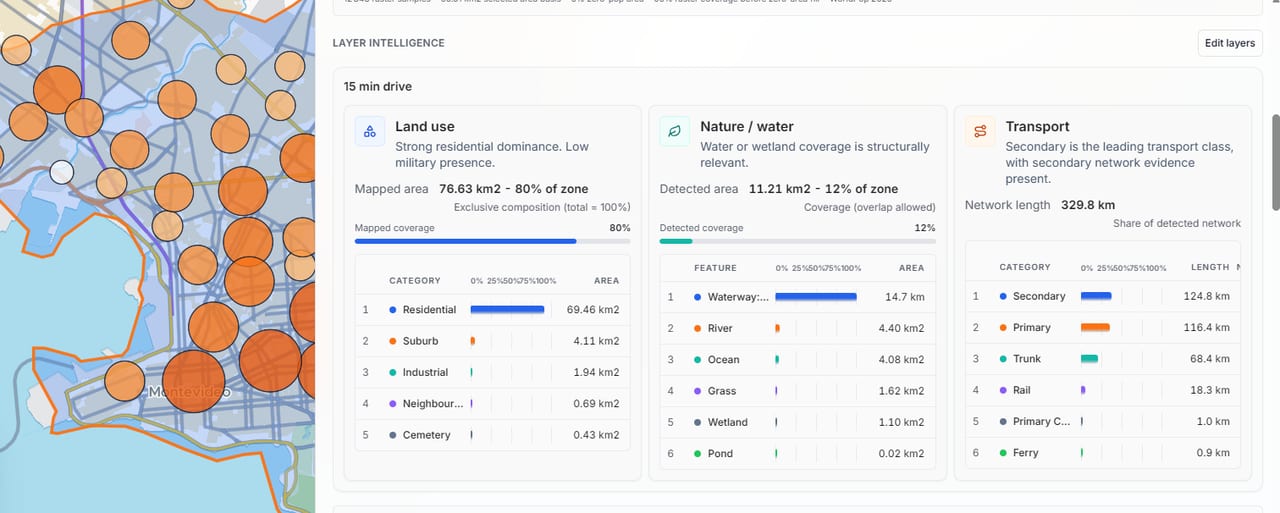
Task: Select the Suburb row in Land use
Action: click(x=493, y=341)
